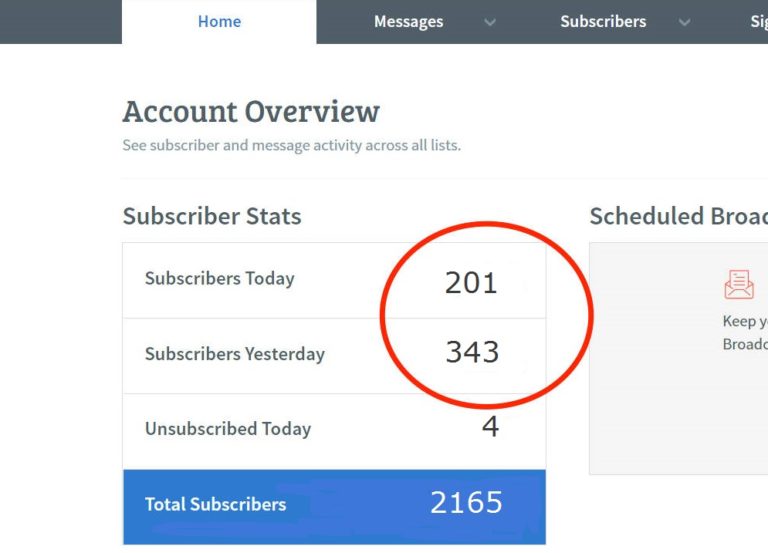Click the partially visible Sign Up Forms tab
The width and height of the screenshot is (768, 553).
[759, 22]
